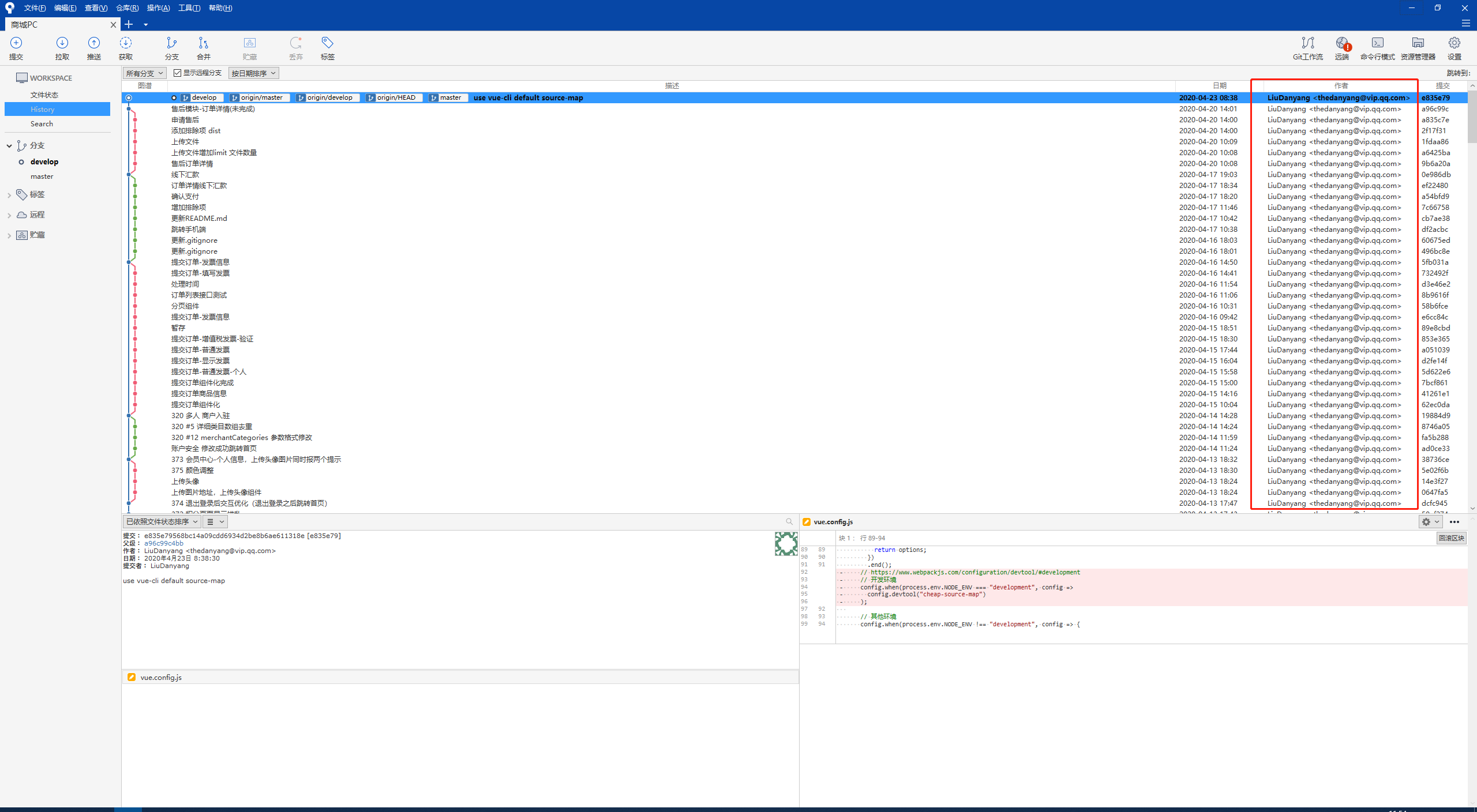The width and height of the screenshot is (1477, 812).
Task: Open the 仓库(R) menu
Action: coord(127,7)
